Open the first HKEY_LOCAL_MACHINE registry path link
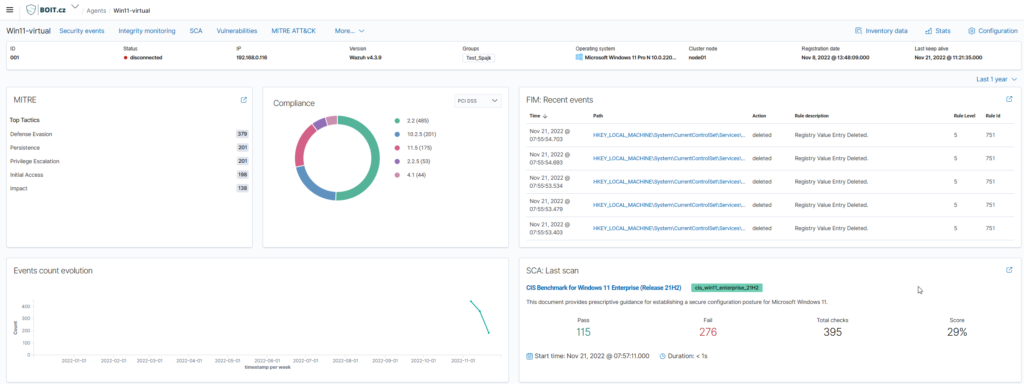Screen dimensions: 1024x384 point(669,135)
